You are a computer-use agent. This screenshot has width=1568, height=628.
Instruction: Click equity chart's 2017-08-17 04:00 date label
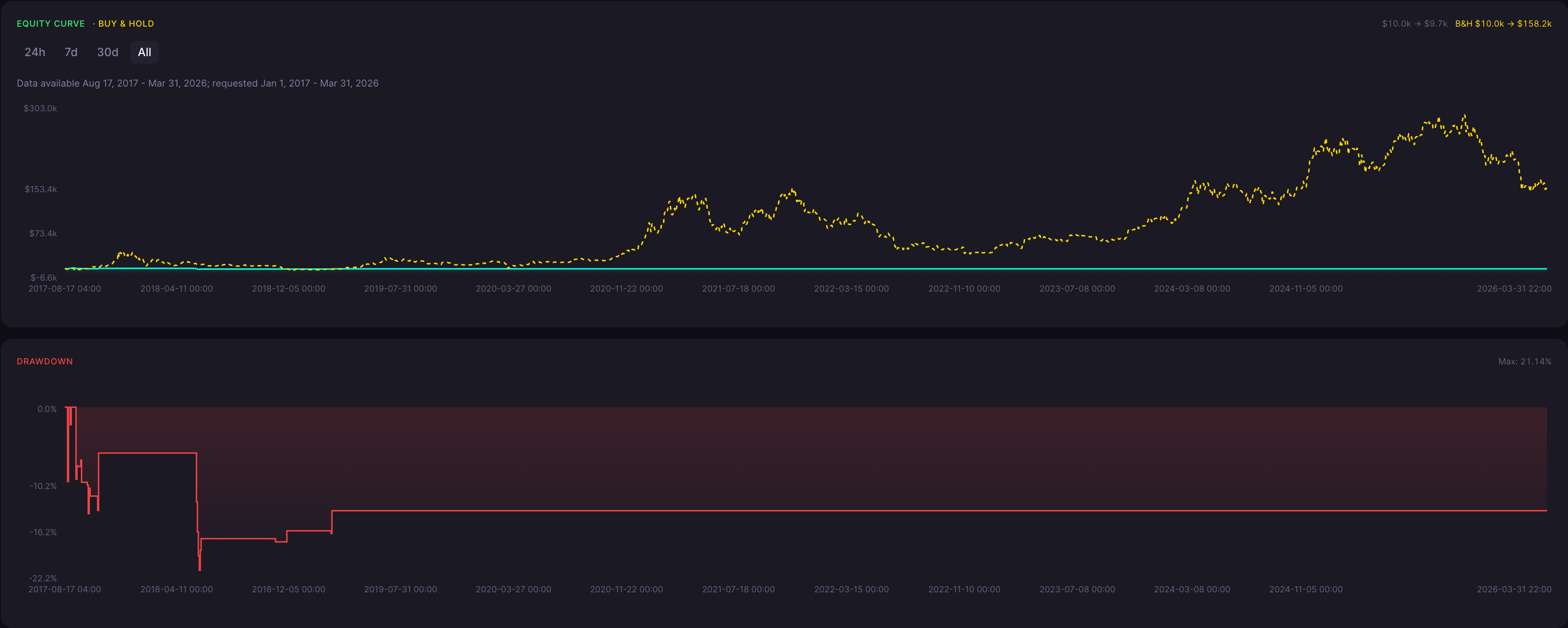pos(65,289)
